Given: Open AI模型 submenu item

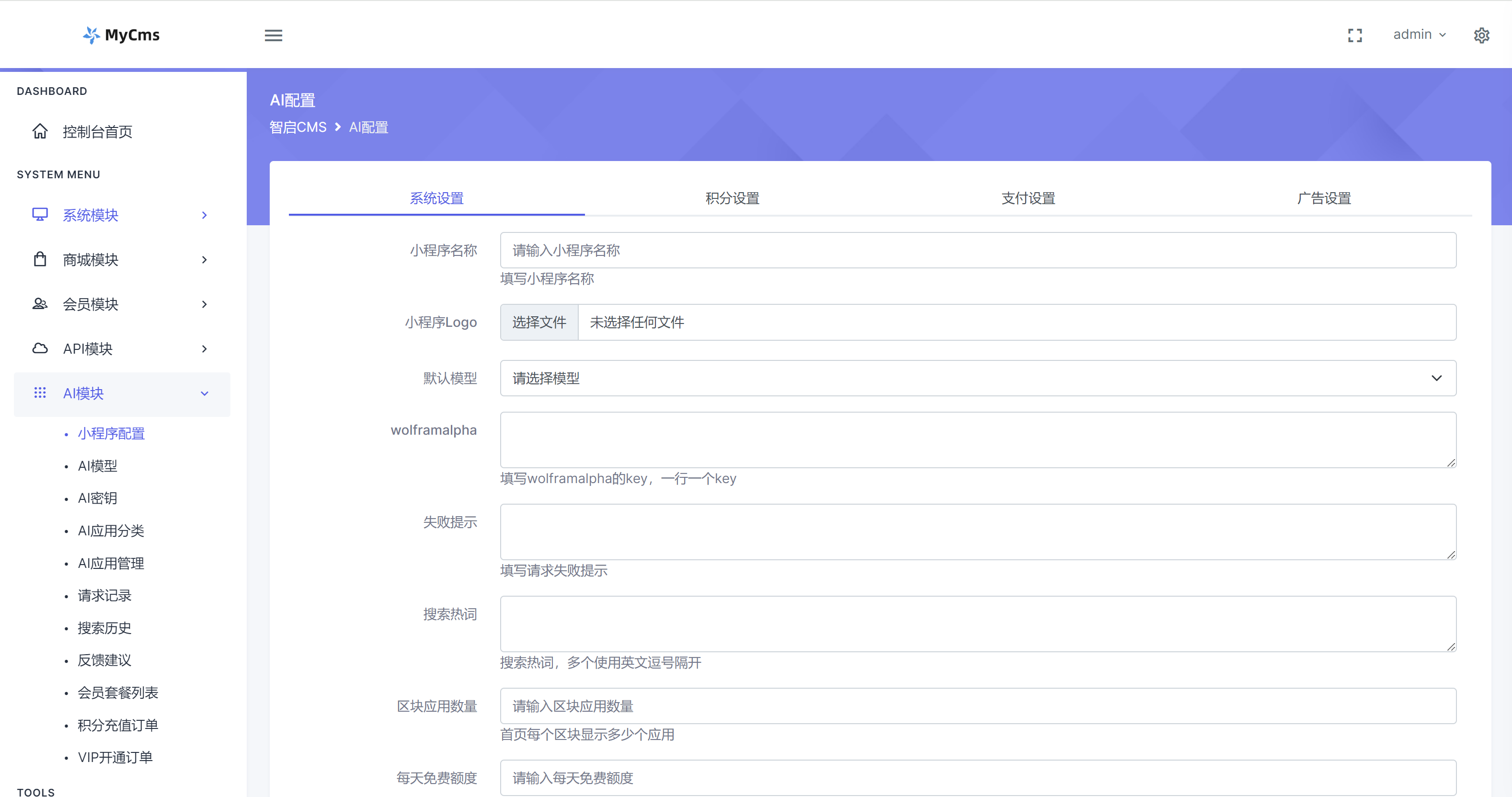Looking at the screenshot, I should pyautogui.click(x=97, y=466).
